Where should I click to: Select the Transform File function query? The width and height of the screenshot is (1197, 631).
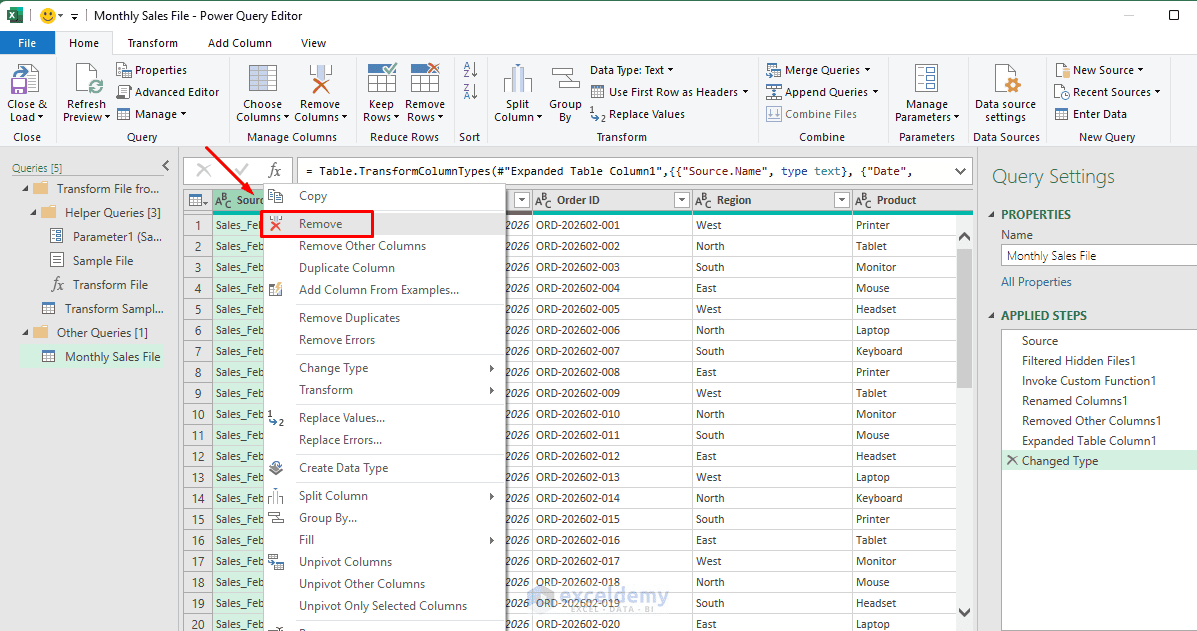[99, 285]
